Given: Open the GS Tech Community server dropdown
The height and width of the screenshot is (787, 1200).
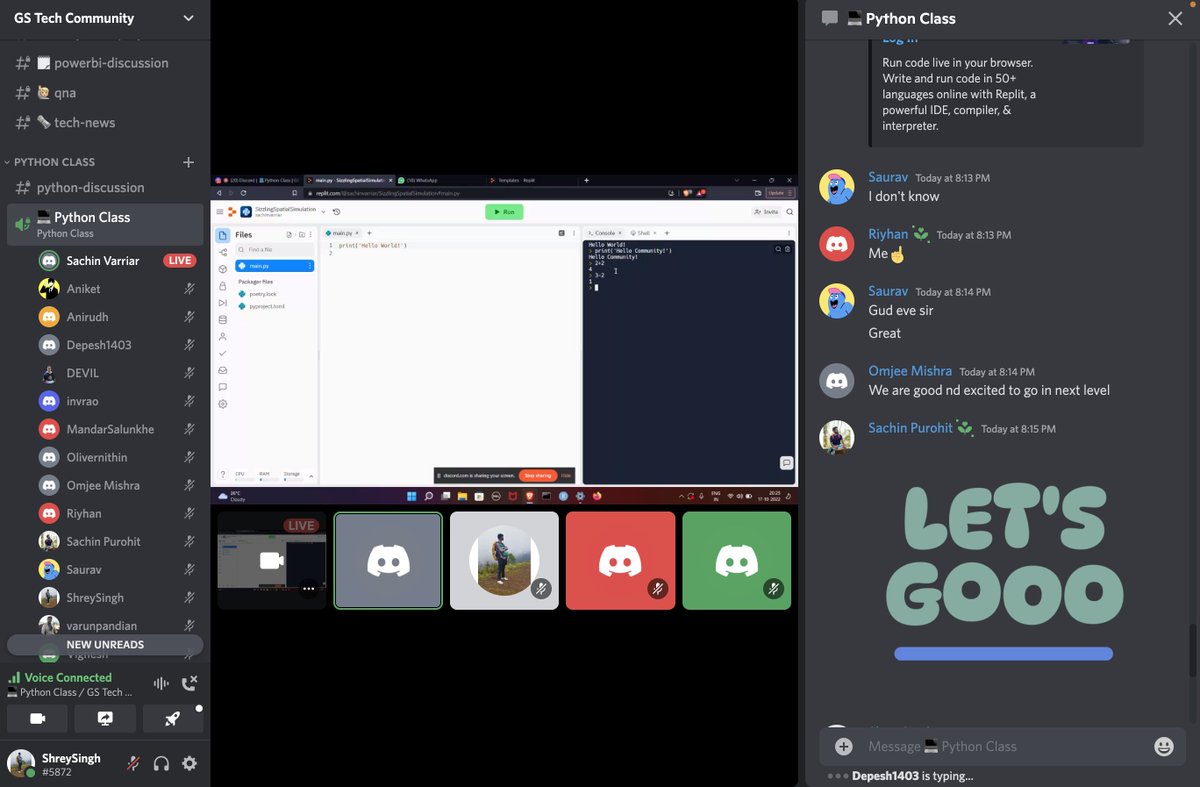Looking at the screenshot, I should click(105, 18).
